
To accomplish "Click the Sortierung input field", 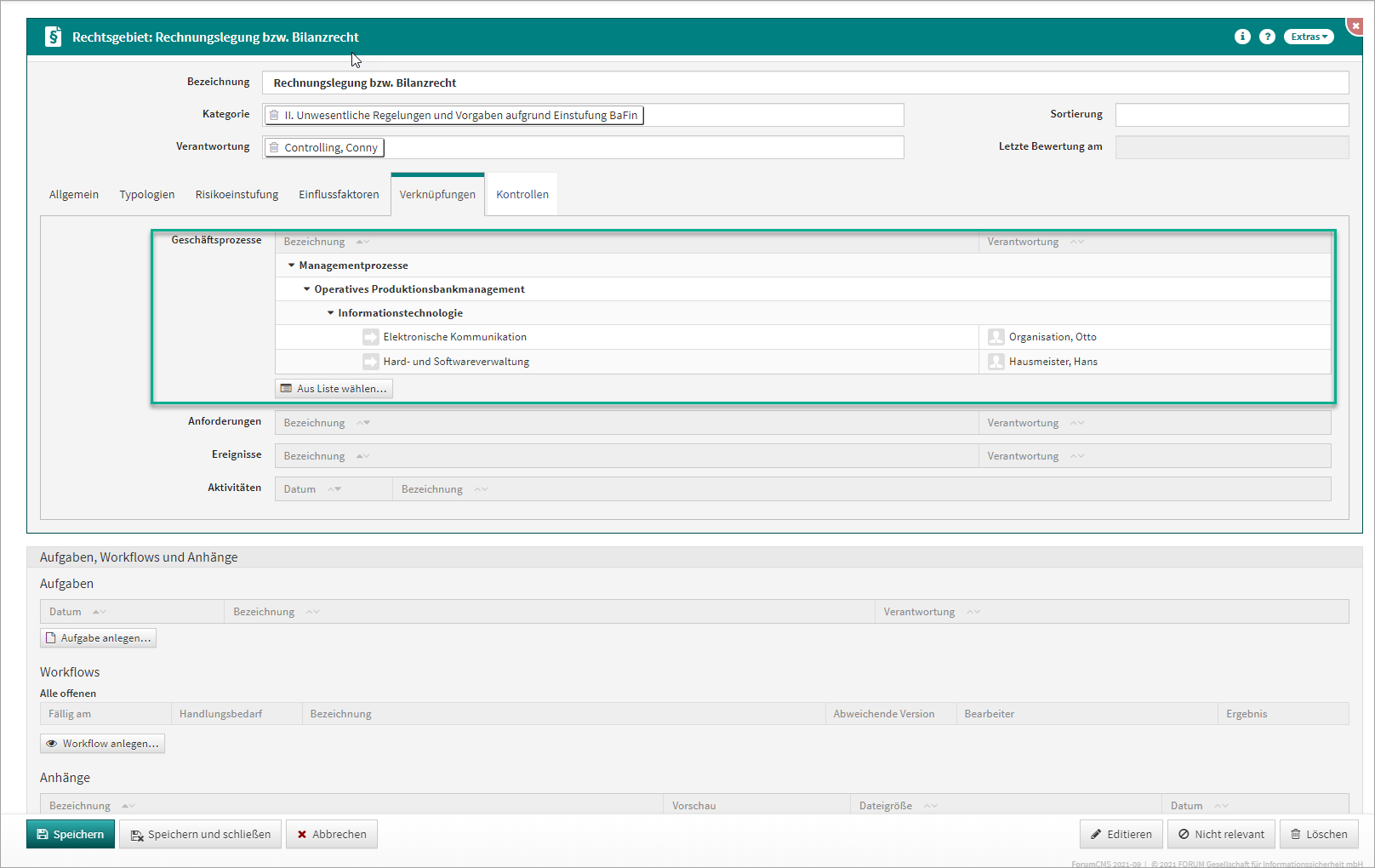I will pyautogui.click(x=1231, y=115).
